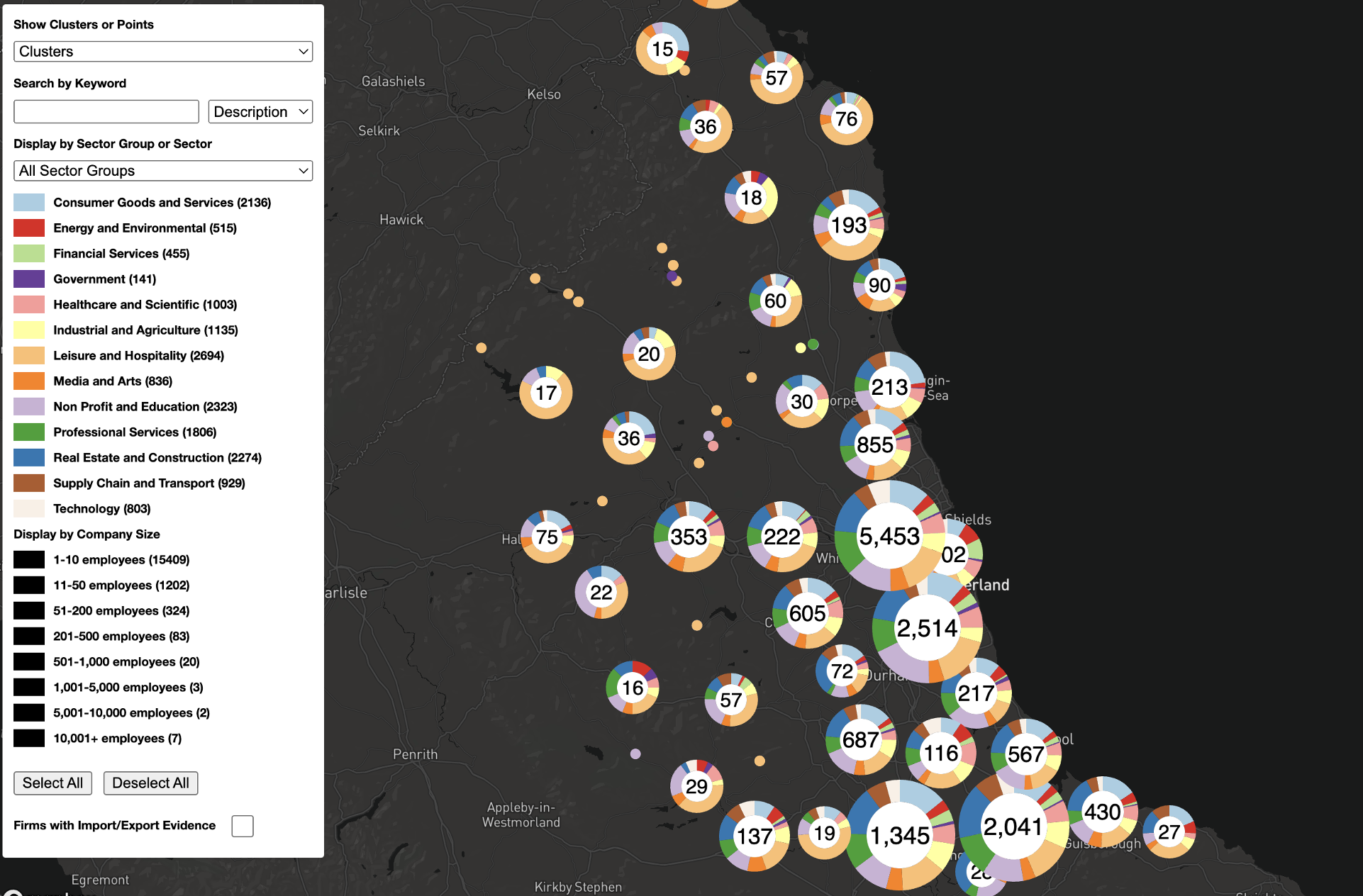The image size is (1363, 896).
Task: Toggle the 10,001+ employees filter box
Action: [x=29, y=738]
